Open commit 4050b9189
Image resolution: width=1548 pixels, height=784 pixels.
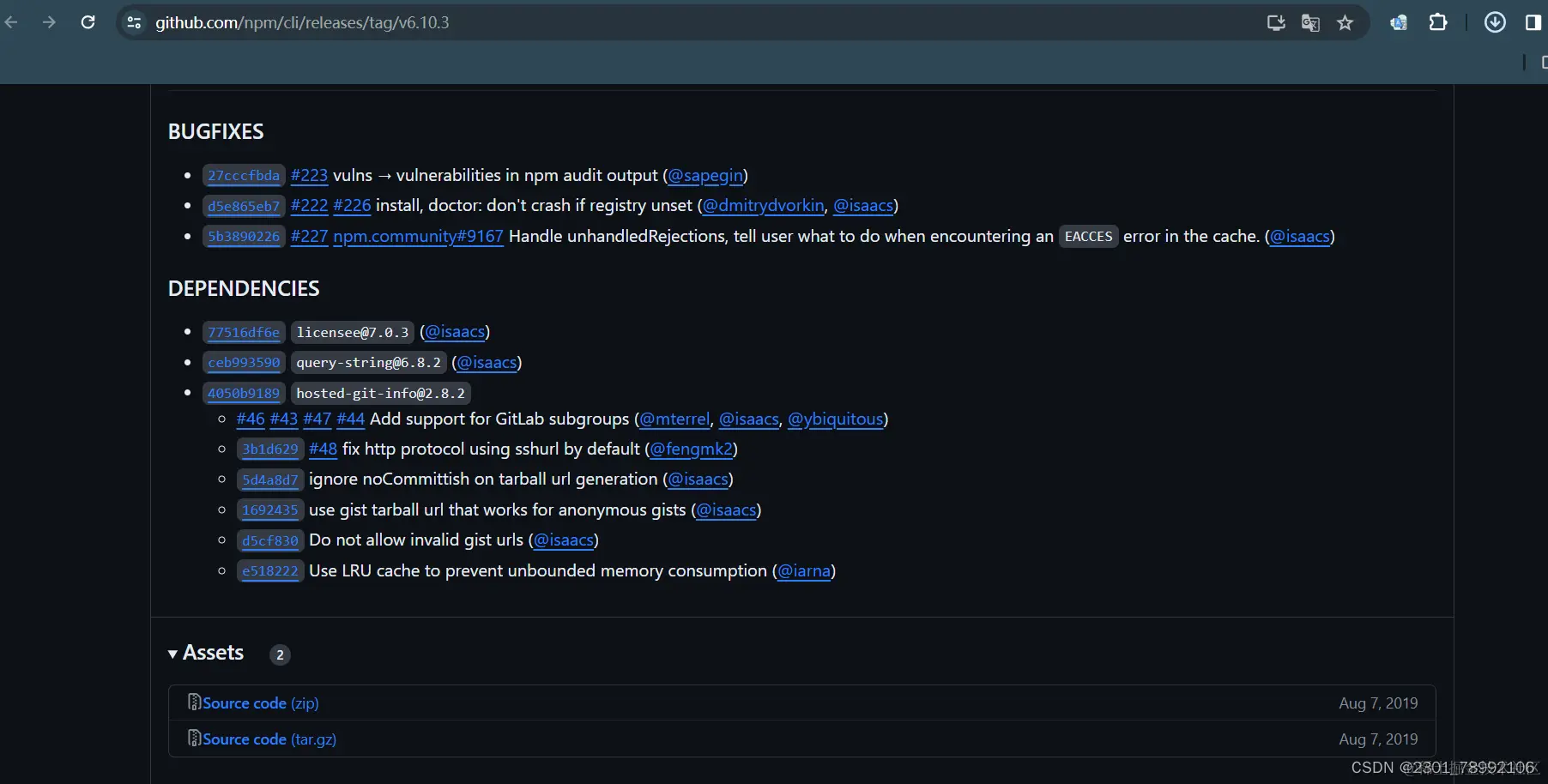pyautogui.click(x=244, y=394)
